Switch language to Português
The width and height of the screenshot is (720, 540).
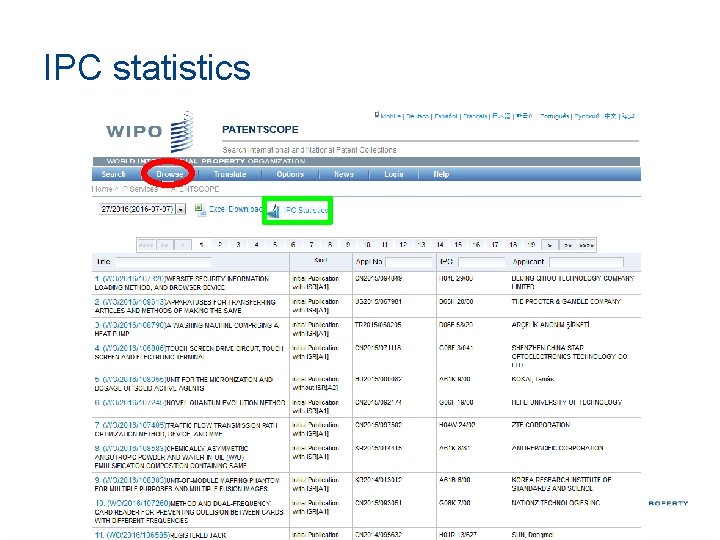point(554,116)
